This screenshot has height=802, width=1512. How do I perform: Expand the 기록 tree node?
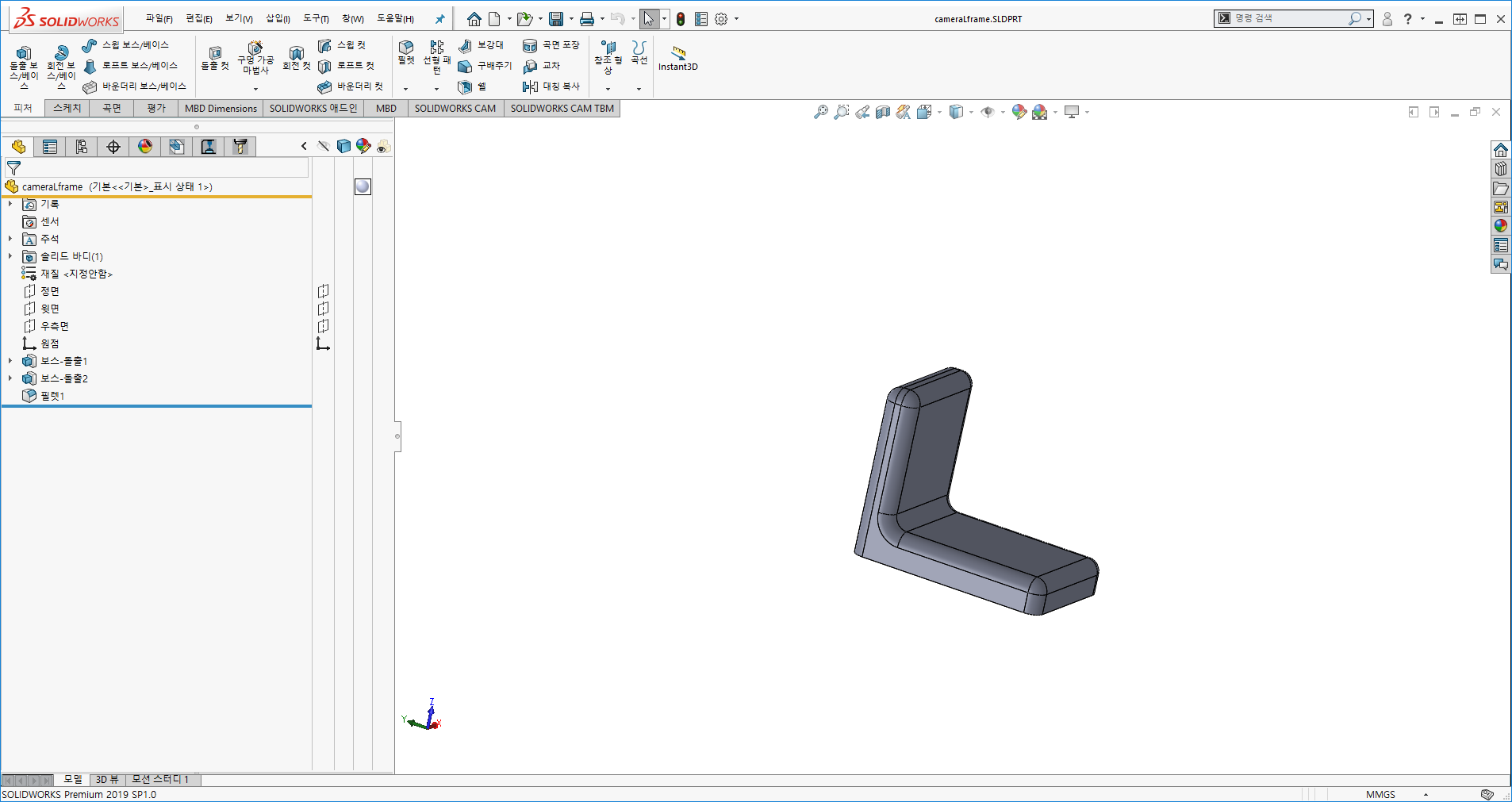(x=10, y=204)
